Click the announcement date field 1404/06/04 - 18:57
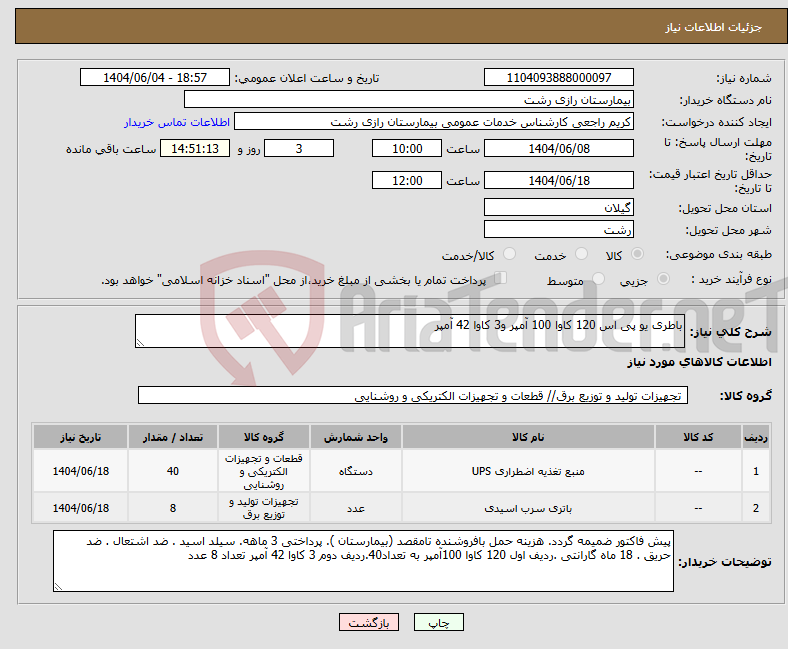Viewport: 788px width, 649px height. pos(155,77)
